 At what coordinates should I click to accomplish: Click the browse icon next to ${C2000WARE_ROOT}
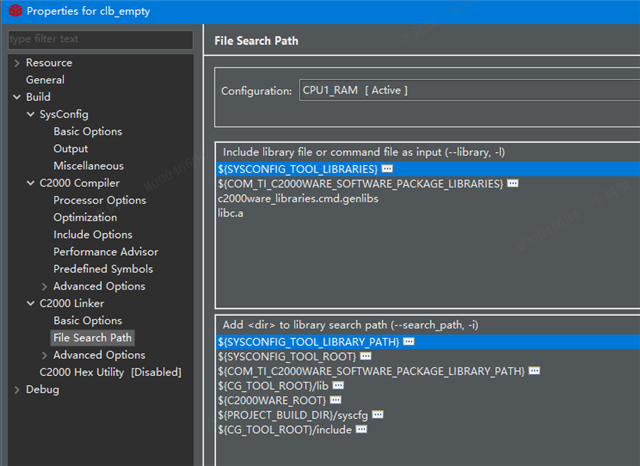coord(336,400)
